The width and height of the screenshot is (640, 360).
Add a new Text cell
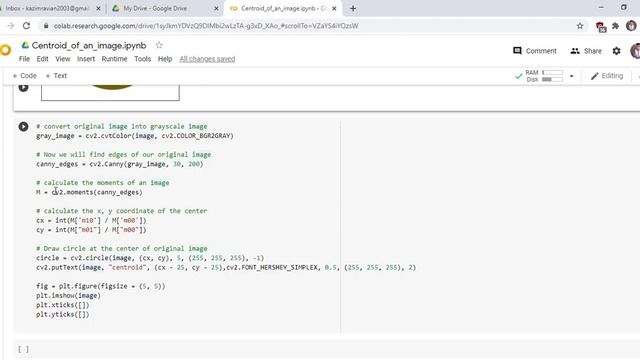[56, 76]
